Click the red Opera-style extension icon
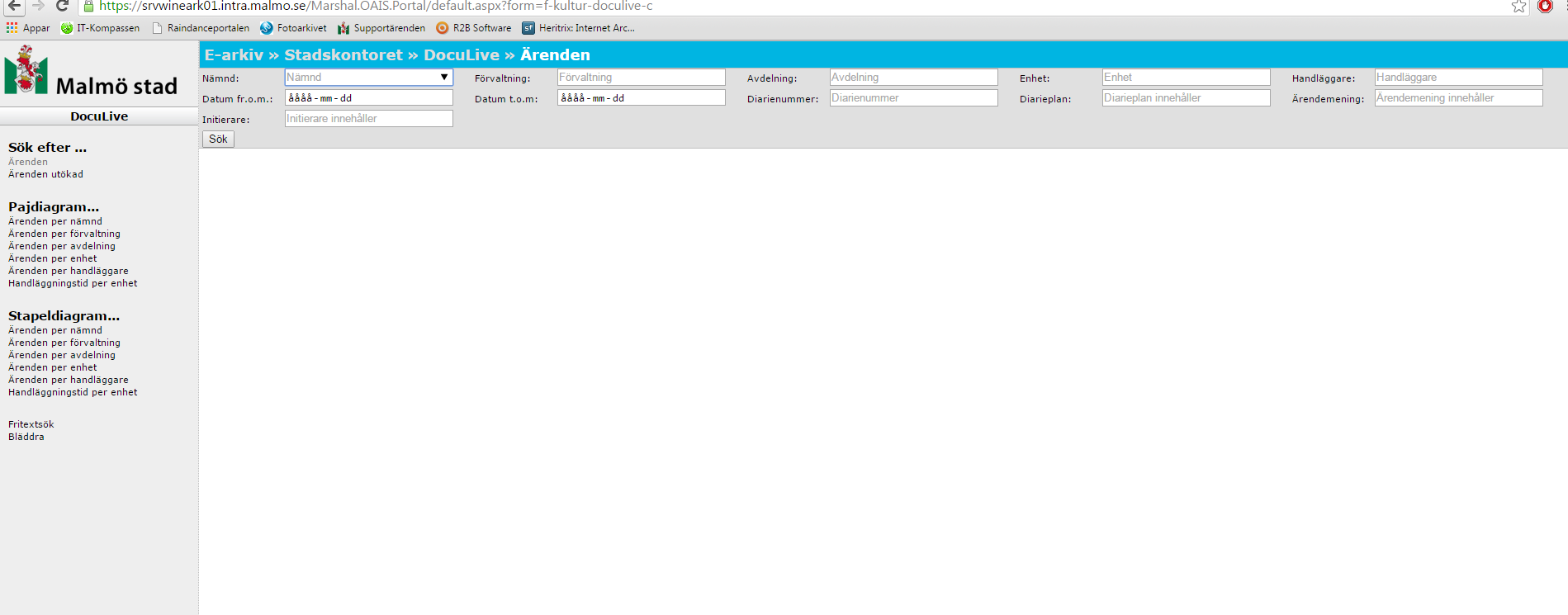This screenshot has width=1568, height=615. 1545,6
